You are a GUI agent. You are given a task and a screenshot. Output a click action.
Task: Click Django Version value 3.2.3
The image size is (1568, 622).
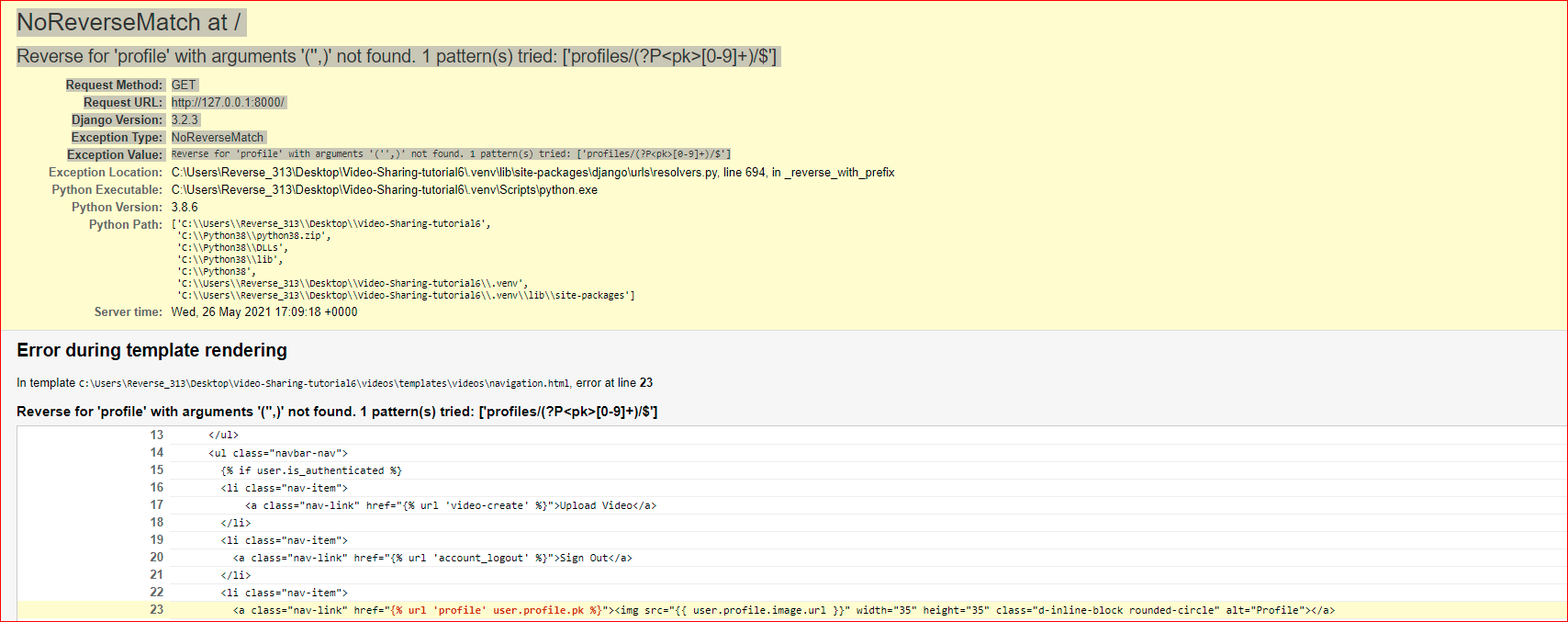tap(185, 119)
